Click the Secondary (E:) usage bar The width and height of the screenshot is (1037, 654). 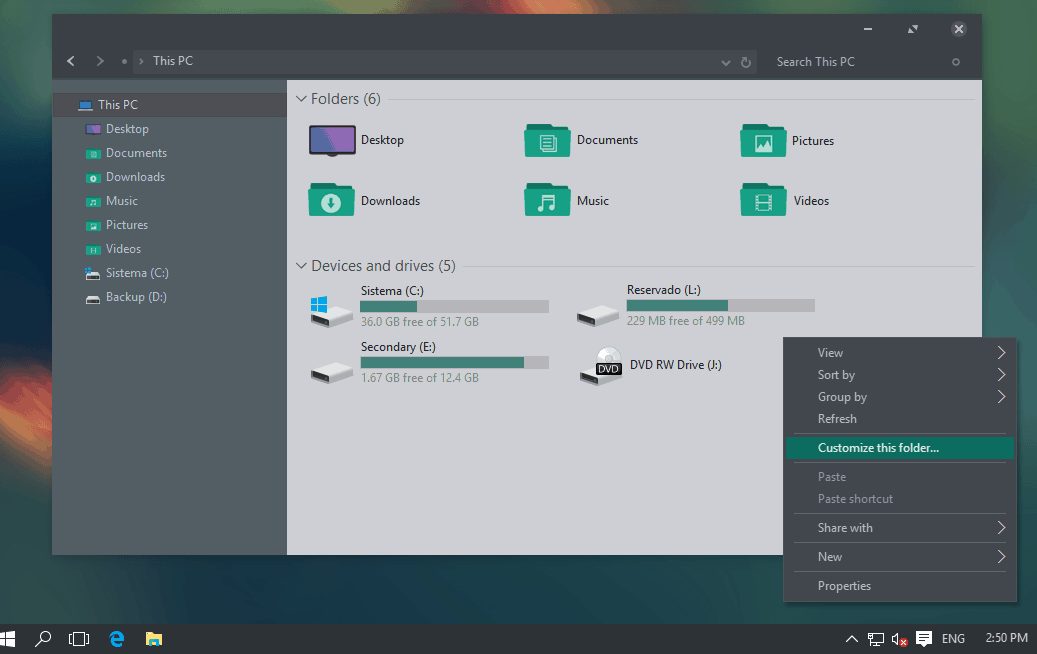454,362
